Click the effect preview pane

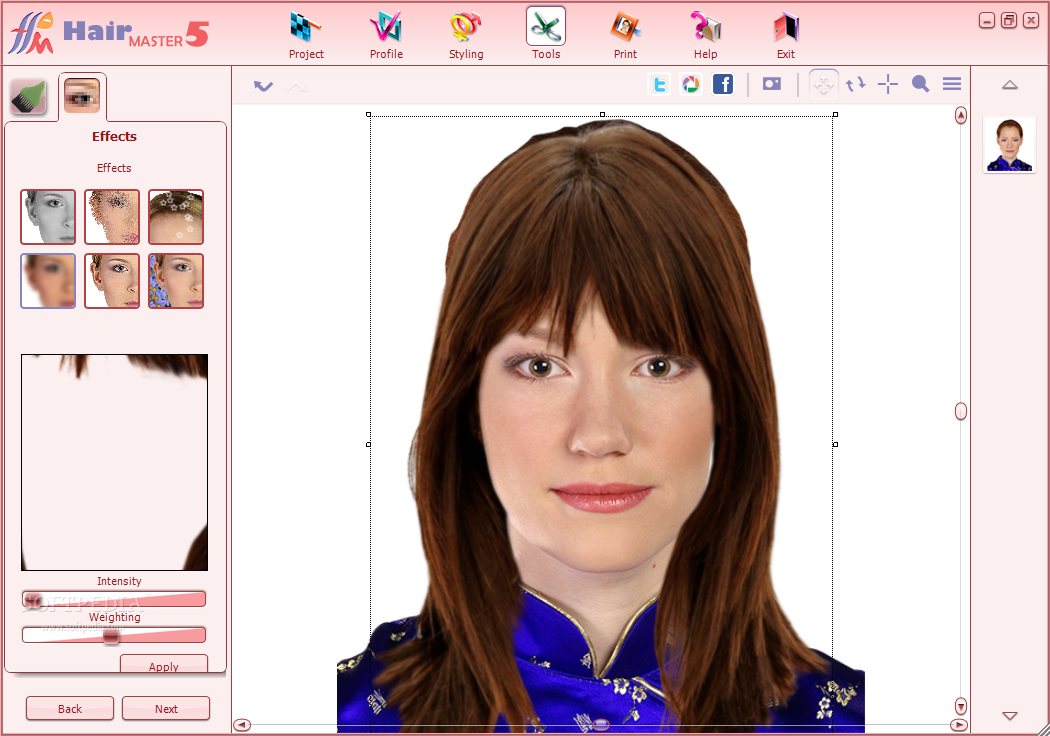(x=115, y=462)
